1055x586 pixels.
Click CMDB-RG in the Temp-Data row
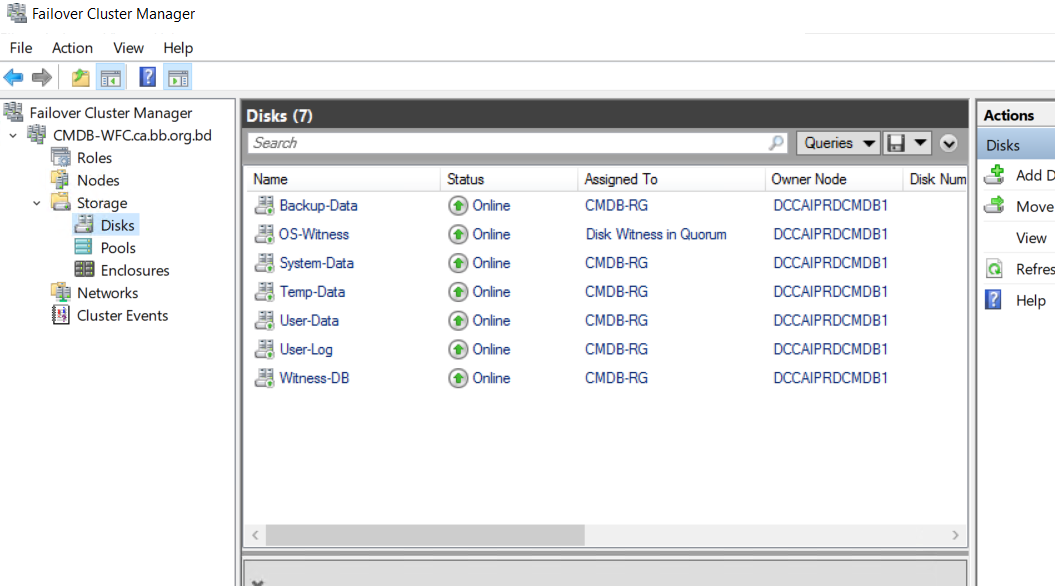point(616,292)
